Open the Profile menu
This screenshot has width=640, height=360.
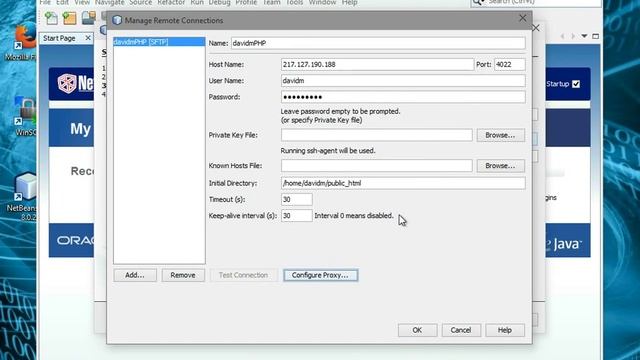click(x=246, y=2)
